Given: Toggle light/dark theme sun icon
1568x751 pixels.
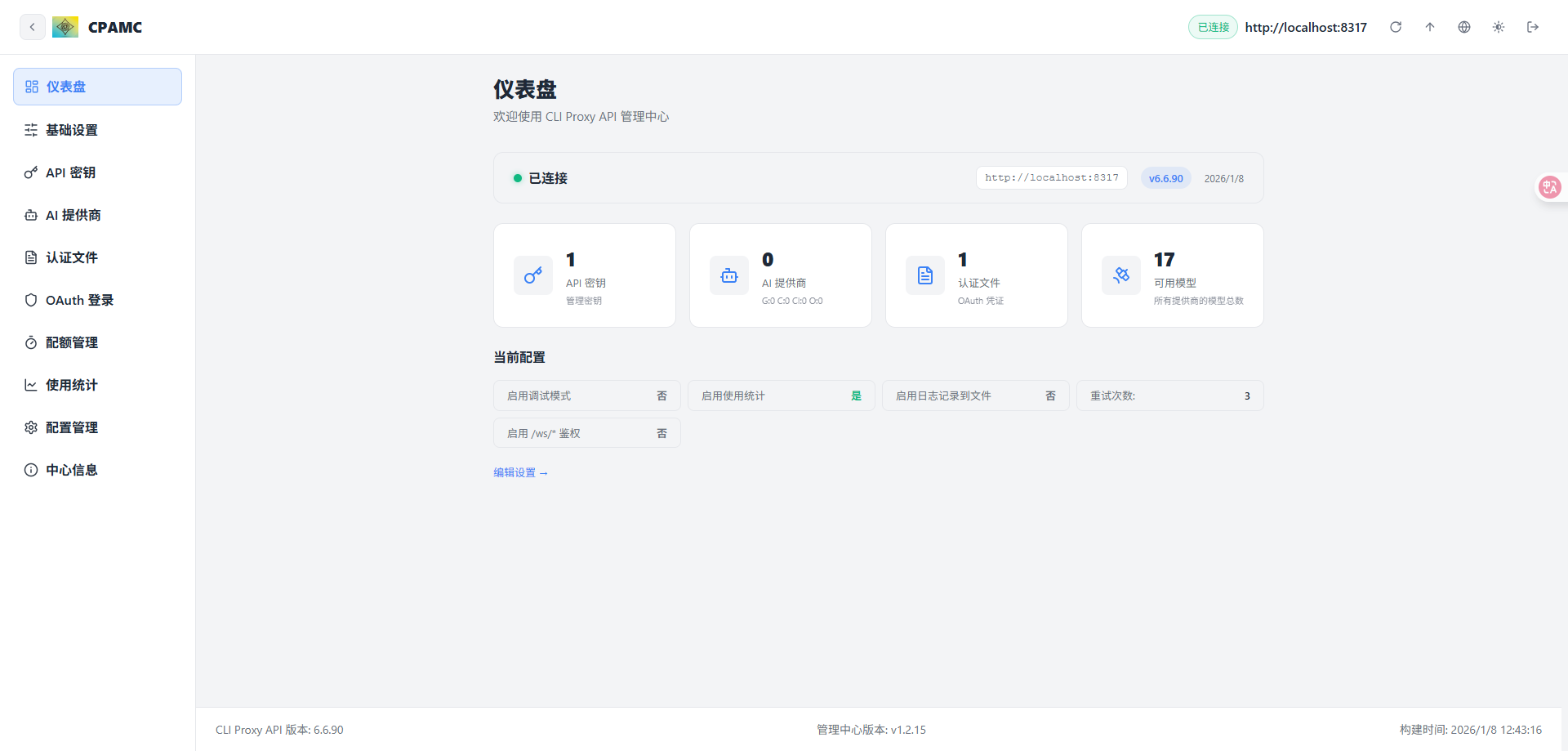Looking at the screenshot, I should [1499, 27].
